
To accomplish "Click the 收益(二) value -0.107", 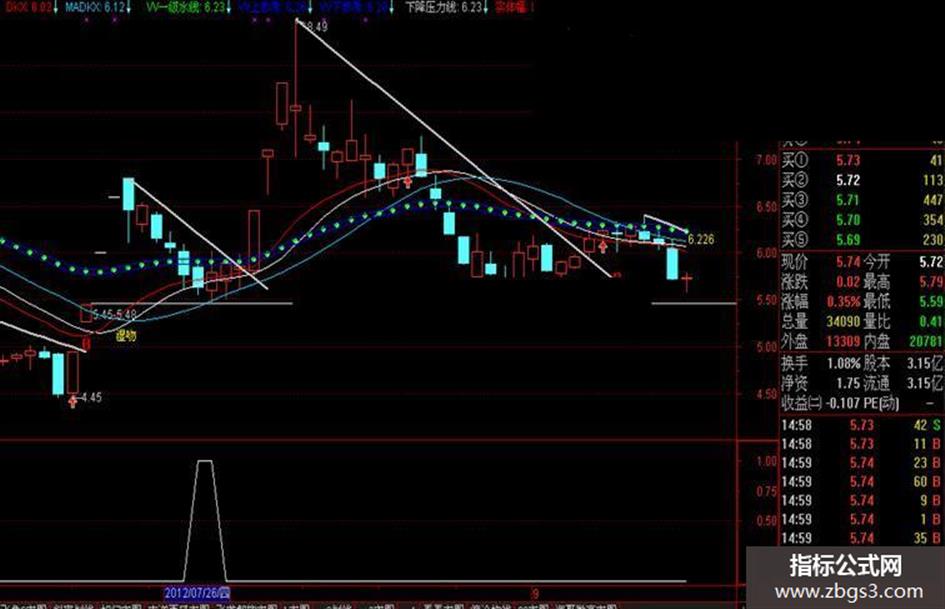I will [842, 403].
